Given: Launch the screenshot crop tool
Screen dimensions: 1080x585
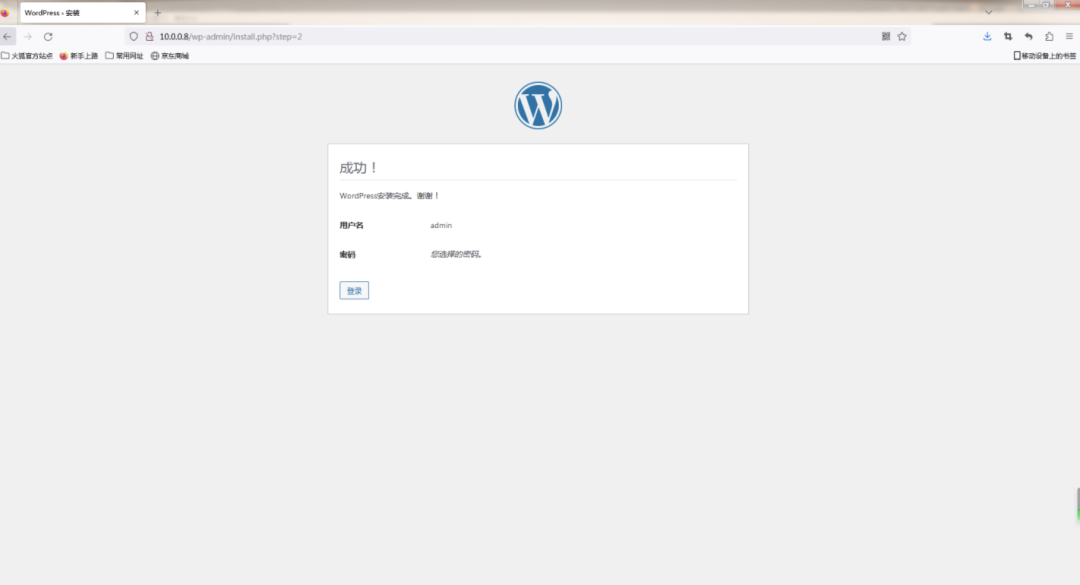Looking at the screenshot, I should [x=1008, y=37].
